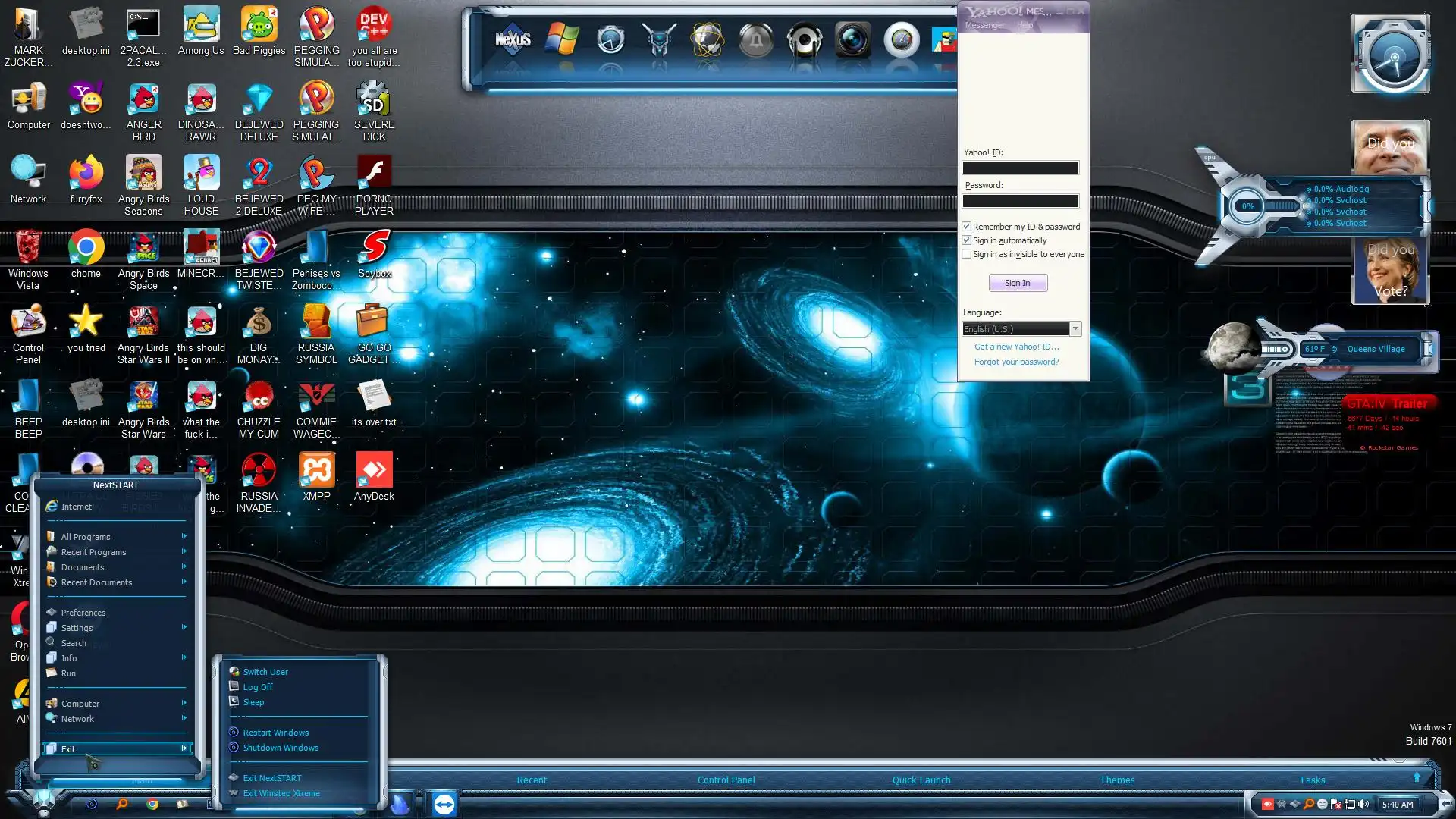
Task: Click the Forgot your password? link
Action: point(1016,362)
